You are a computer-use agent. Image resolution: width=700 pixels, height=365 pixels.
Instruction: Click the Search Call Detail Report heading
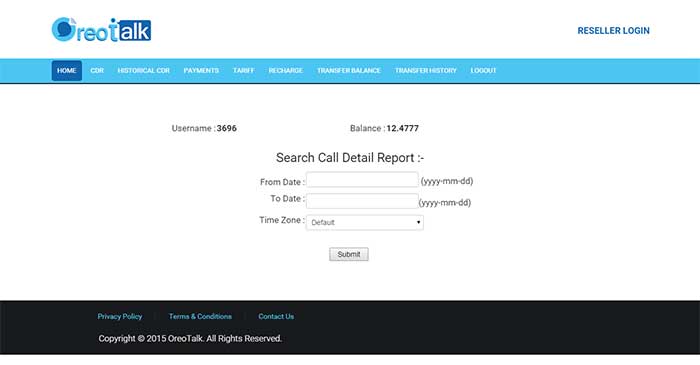(350, 158)
